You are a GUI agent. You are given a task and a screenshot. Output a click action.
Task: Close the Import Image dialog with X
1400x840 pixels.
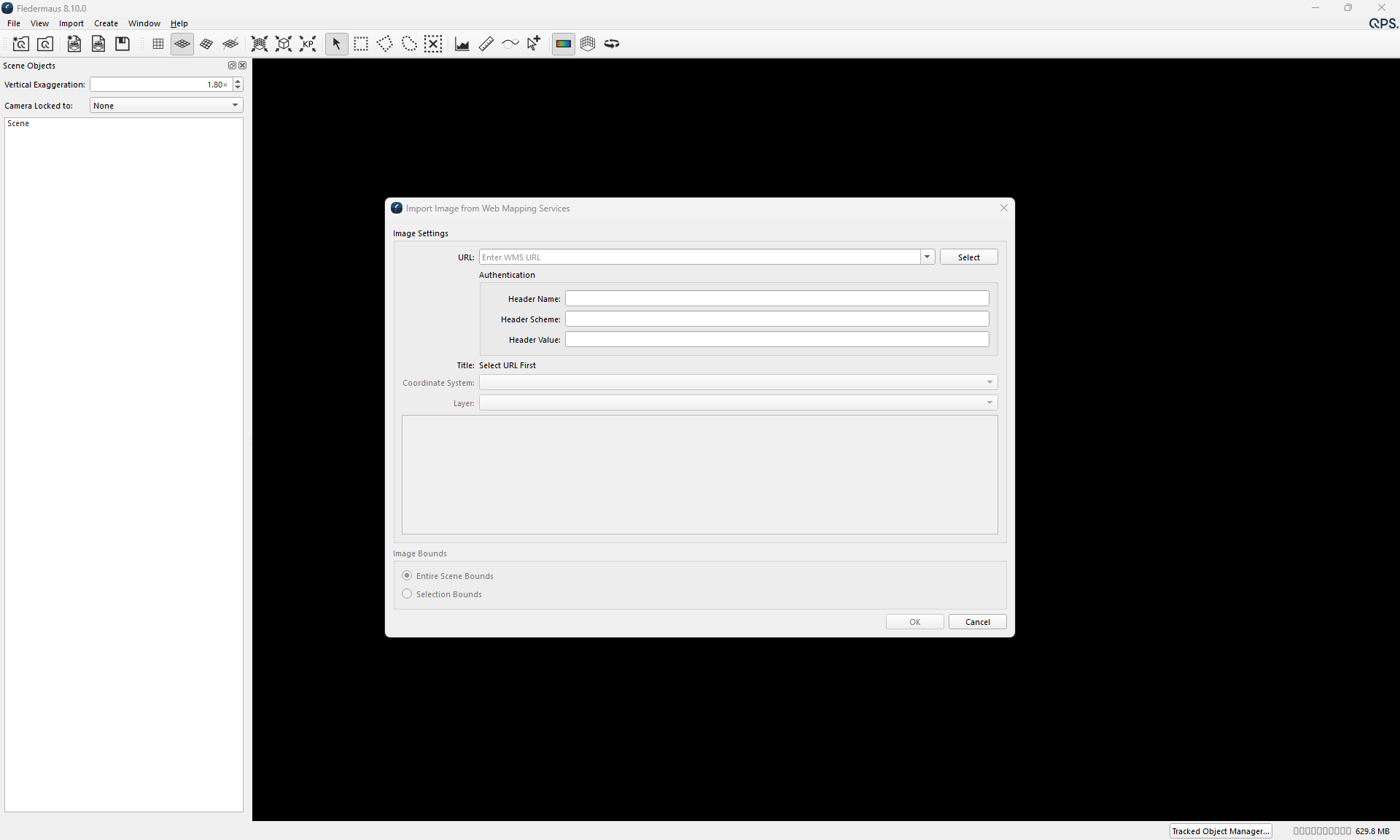click(1003, 209)
